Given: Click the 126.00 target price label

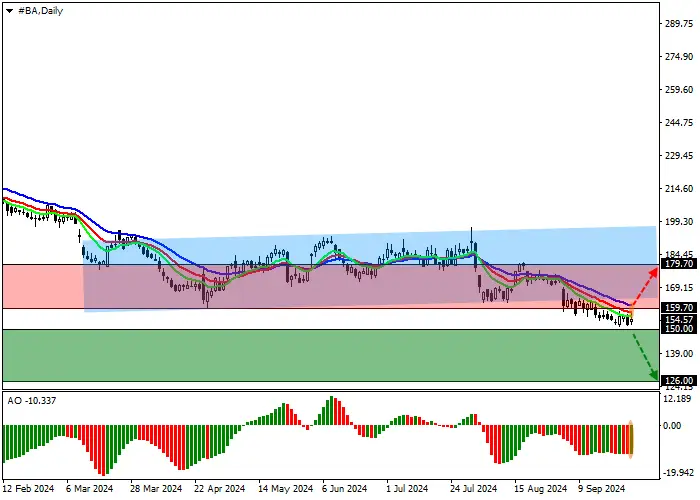Looking at the screenshot, I should [679, 381].
